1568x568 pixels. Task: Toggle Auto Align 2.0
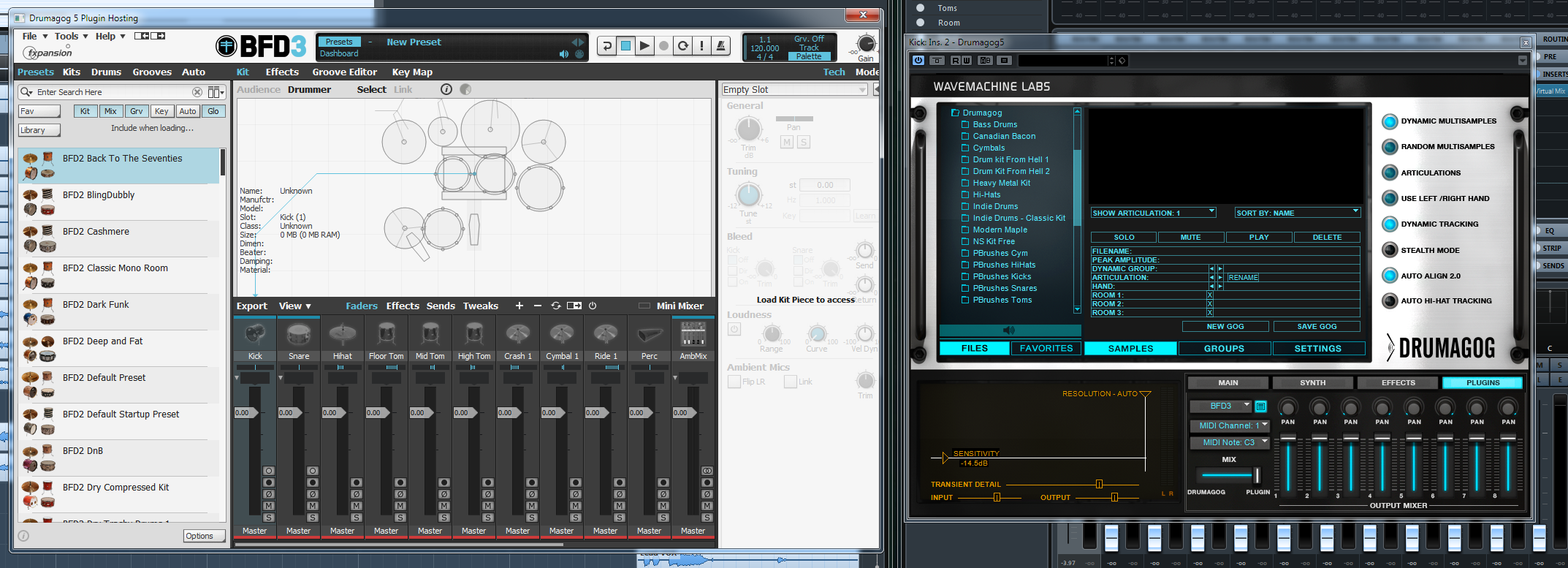pos(1390,276)
